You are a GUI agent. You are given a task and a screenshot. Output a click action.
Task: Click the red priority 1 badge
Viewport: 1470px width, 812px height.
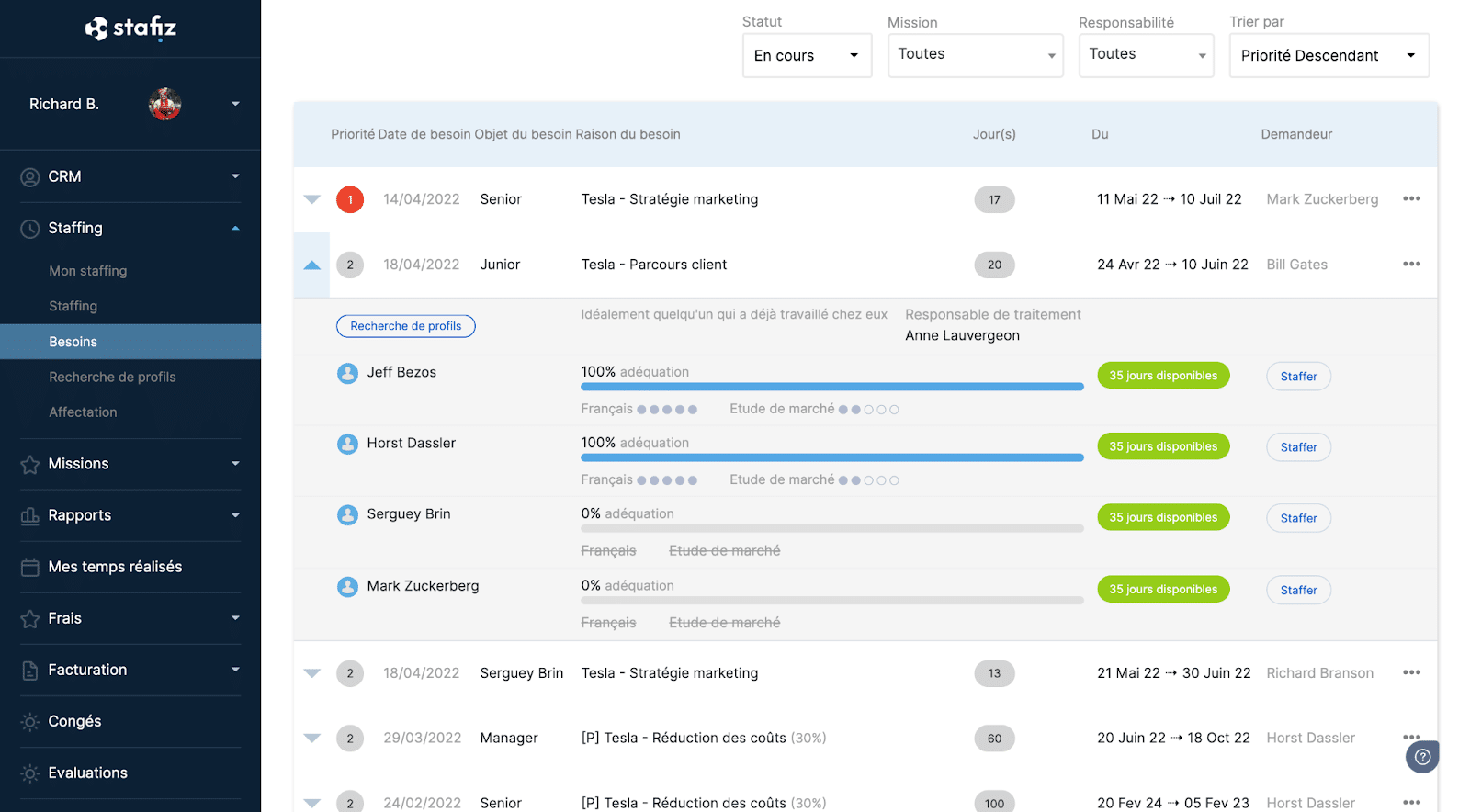(350, 199)
